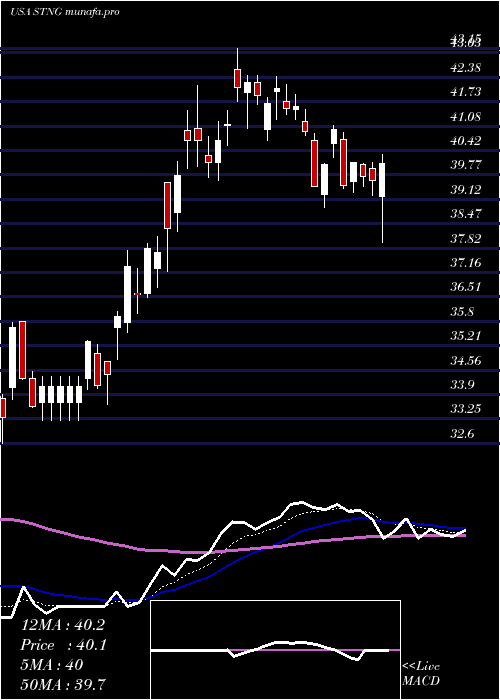The height and width of the screenshot is (700, 500).
Task: Click the '5MA : 40' reading
Action: point(52,664)
